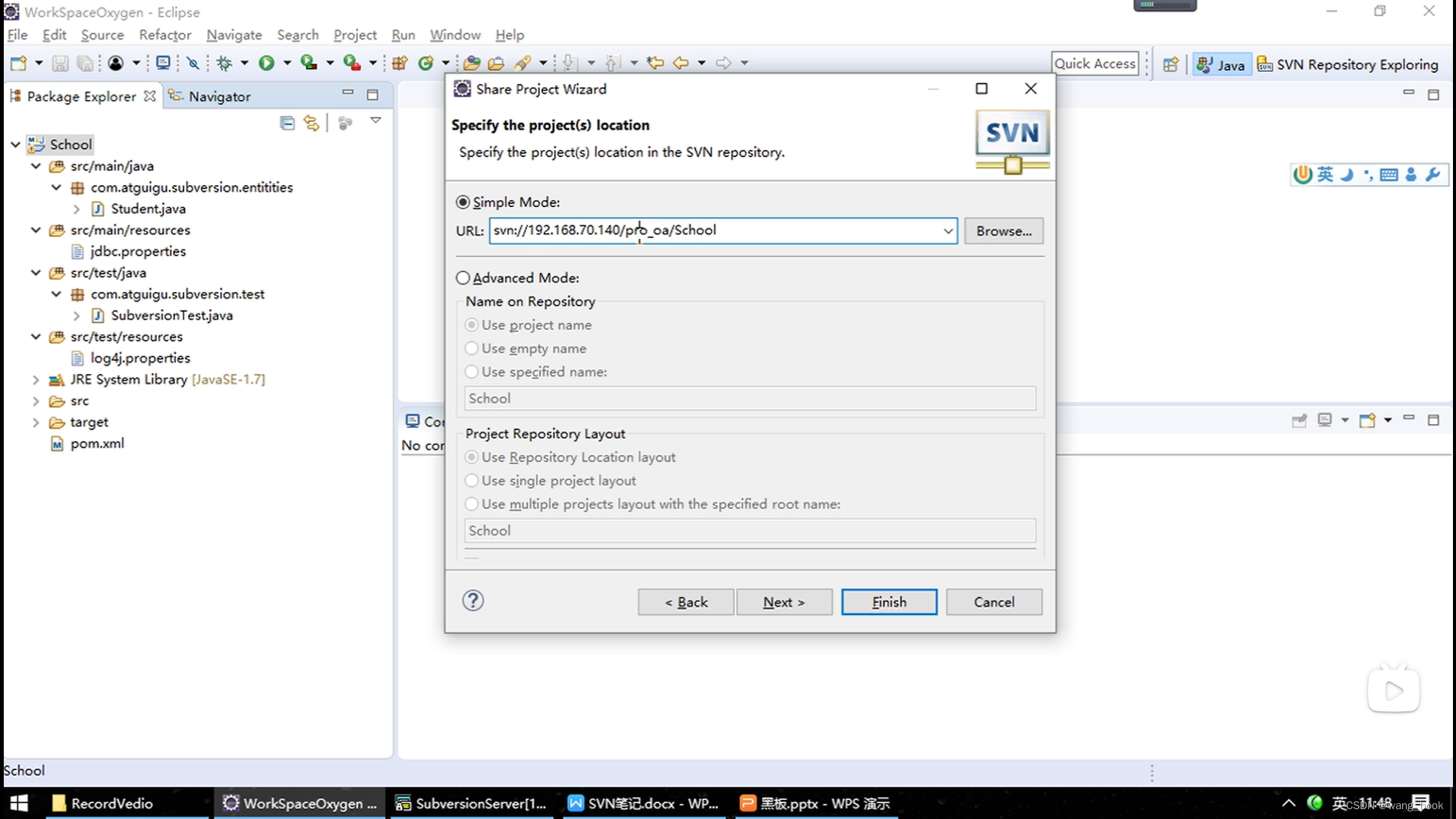Open Package Explorer View Menu triangle
This screenshot has width=1456, height=819.
tap(375, 121)
